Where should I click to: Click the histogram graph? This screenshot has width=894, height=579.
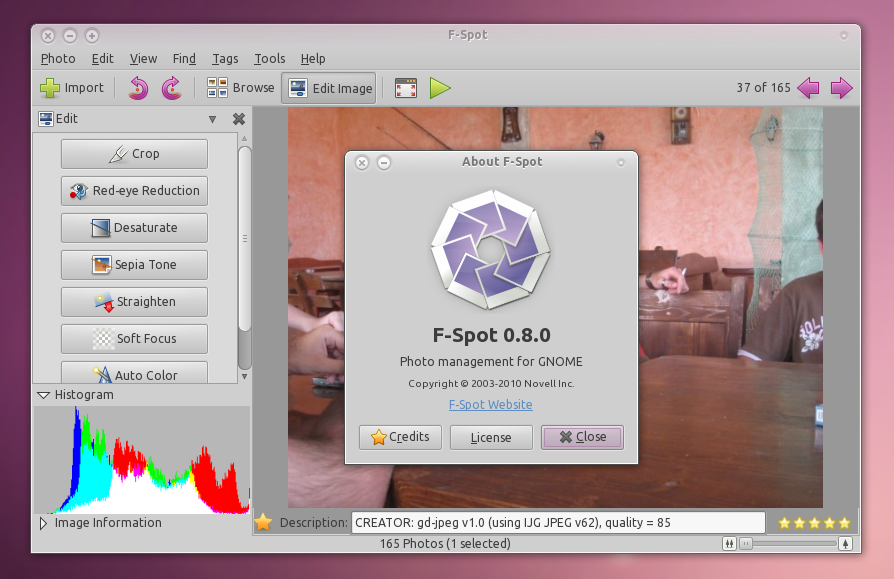pyautogui.click(x=142, y=460)
